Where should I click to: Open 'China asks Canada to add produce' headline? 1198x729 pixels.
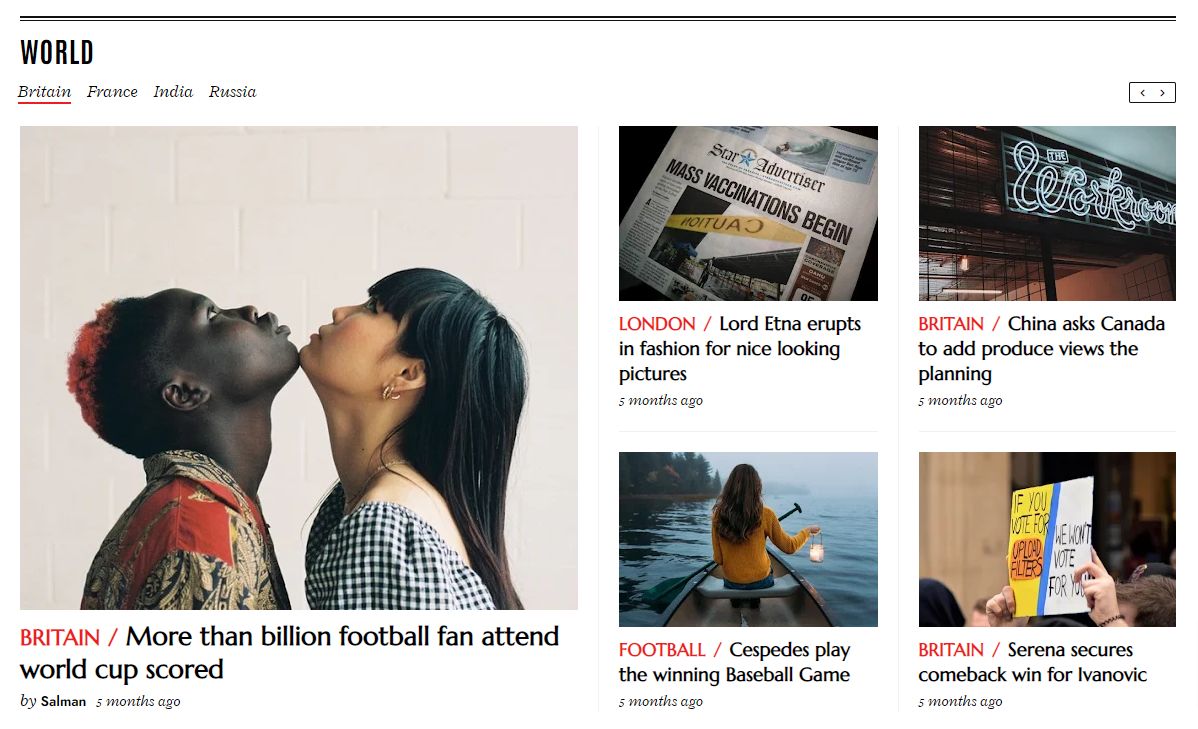click(1041, 348)
